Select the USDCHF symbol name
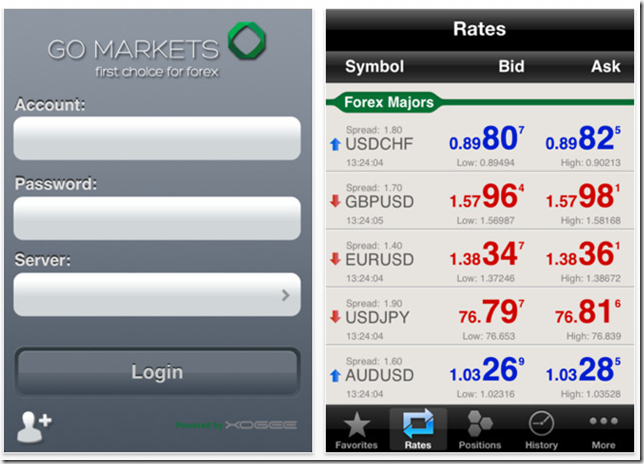Screen dimensions: 644x464 point(379,144)
